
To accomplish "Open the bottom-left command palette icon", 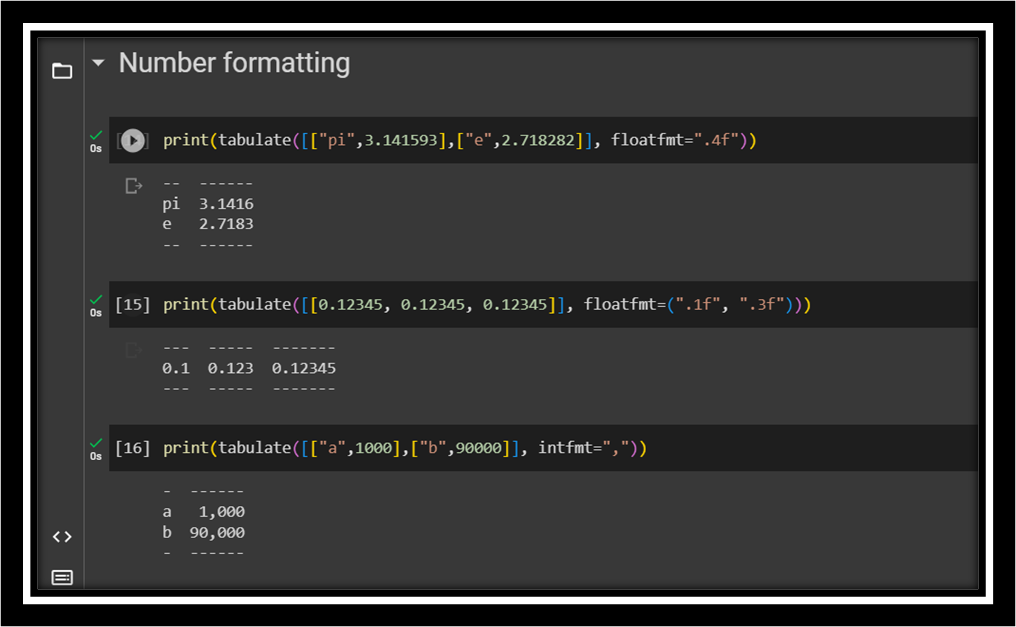I will (62, 577).
